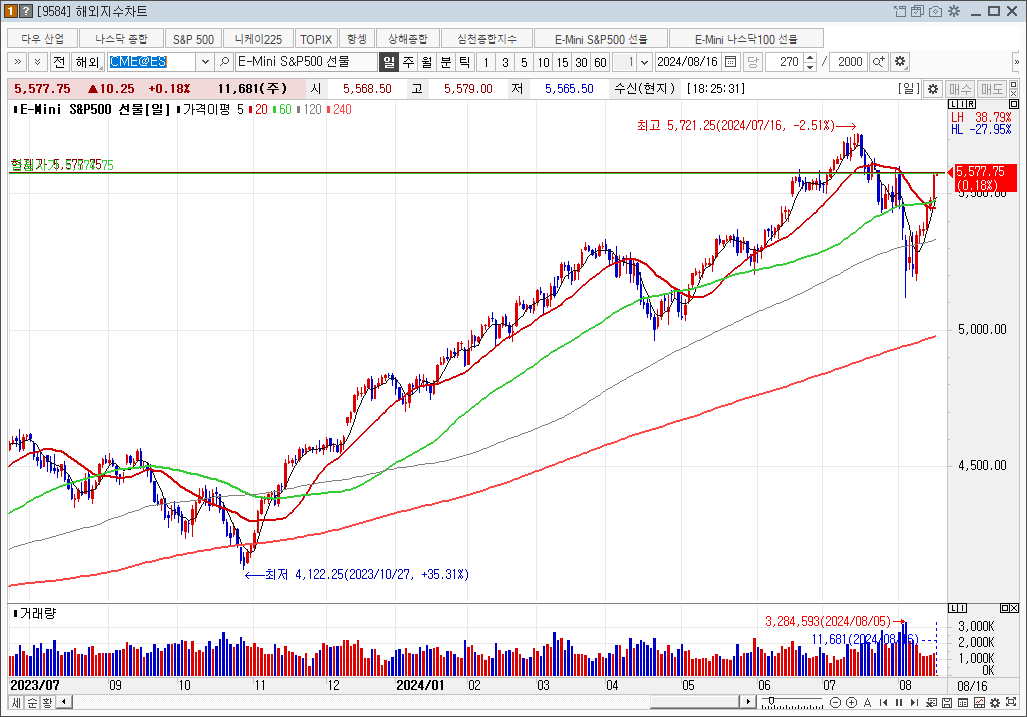The image size is (1027, 717).
Task: Click the camera screenshot icon in title bar
Action: (936, 11)
